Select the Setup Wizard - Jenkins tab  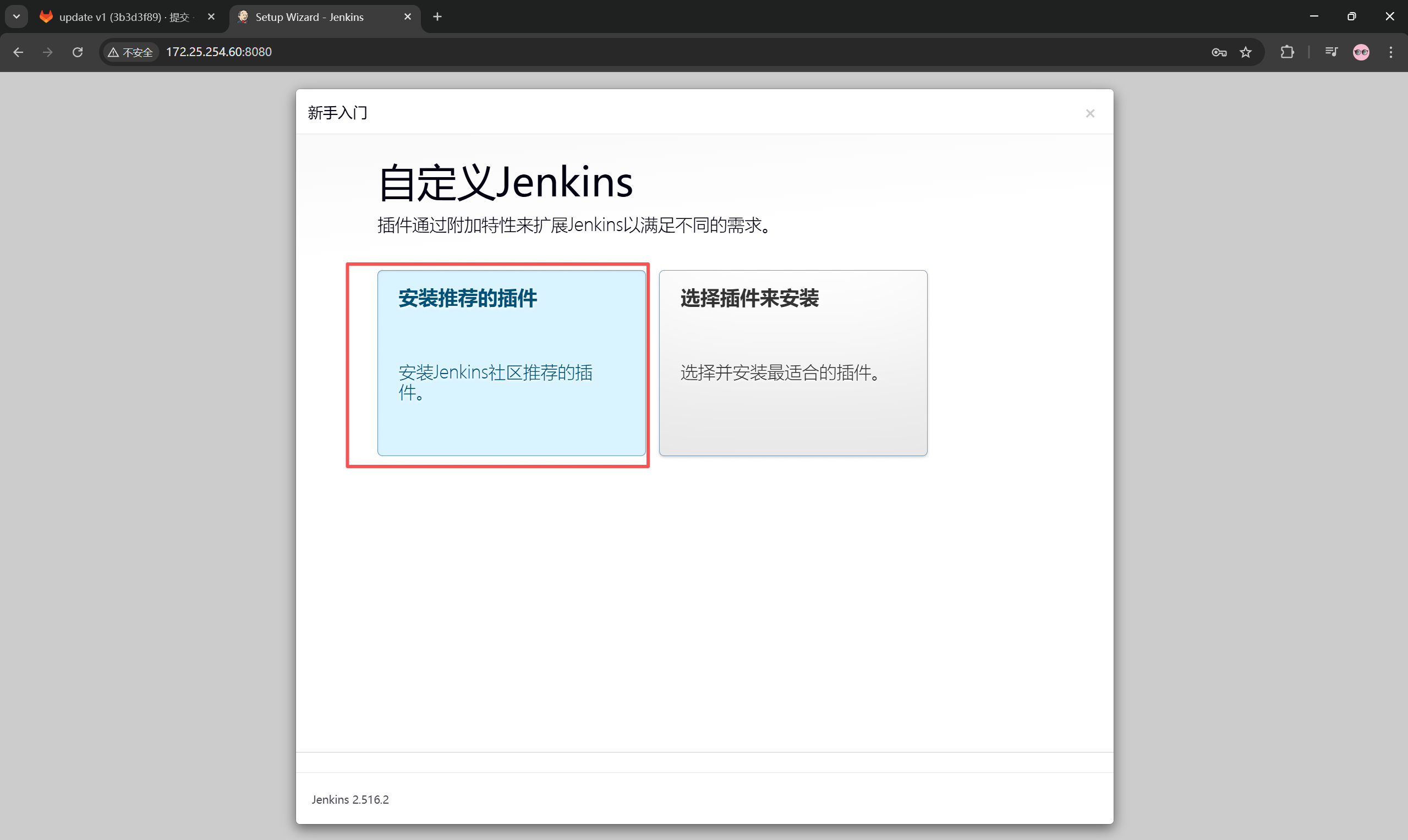pyautogui.click(x=309, y=17)
